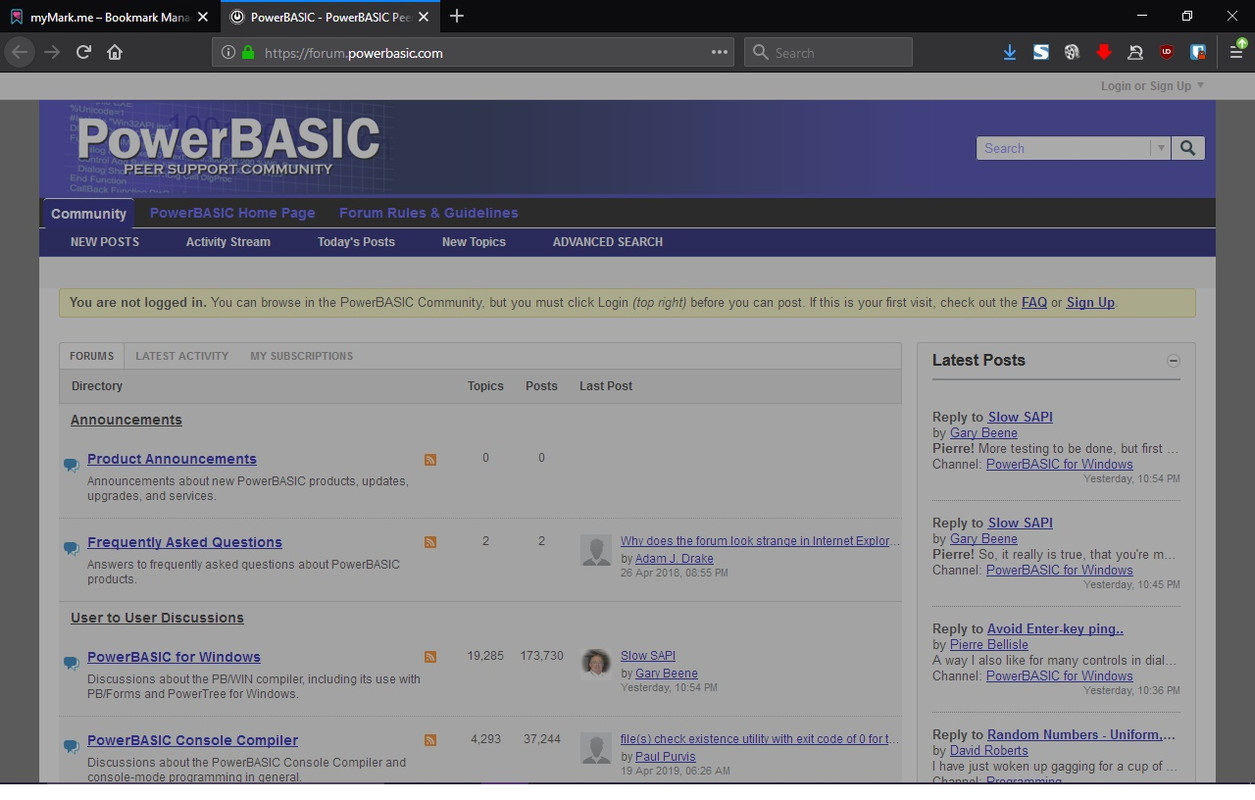Open the Frequently Asked Questions forum

pyautogui.click(x=185, y=542)
